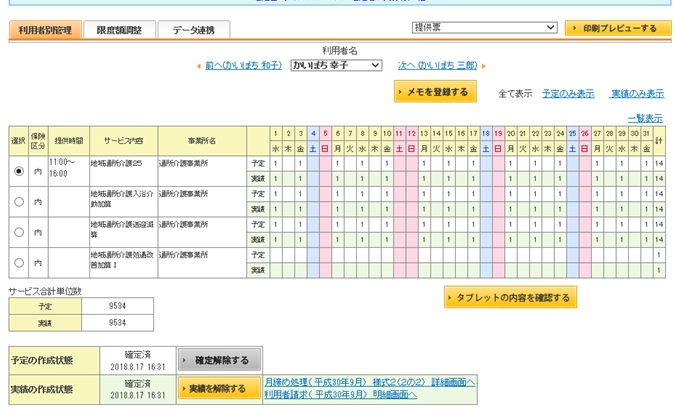
Task: Click the 選択 column header
Action: tap(19, 141)
